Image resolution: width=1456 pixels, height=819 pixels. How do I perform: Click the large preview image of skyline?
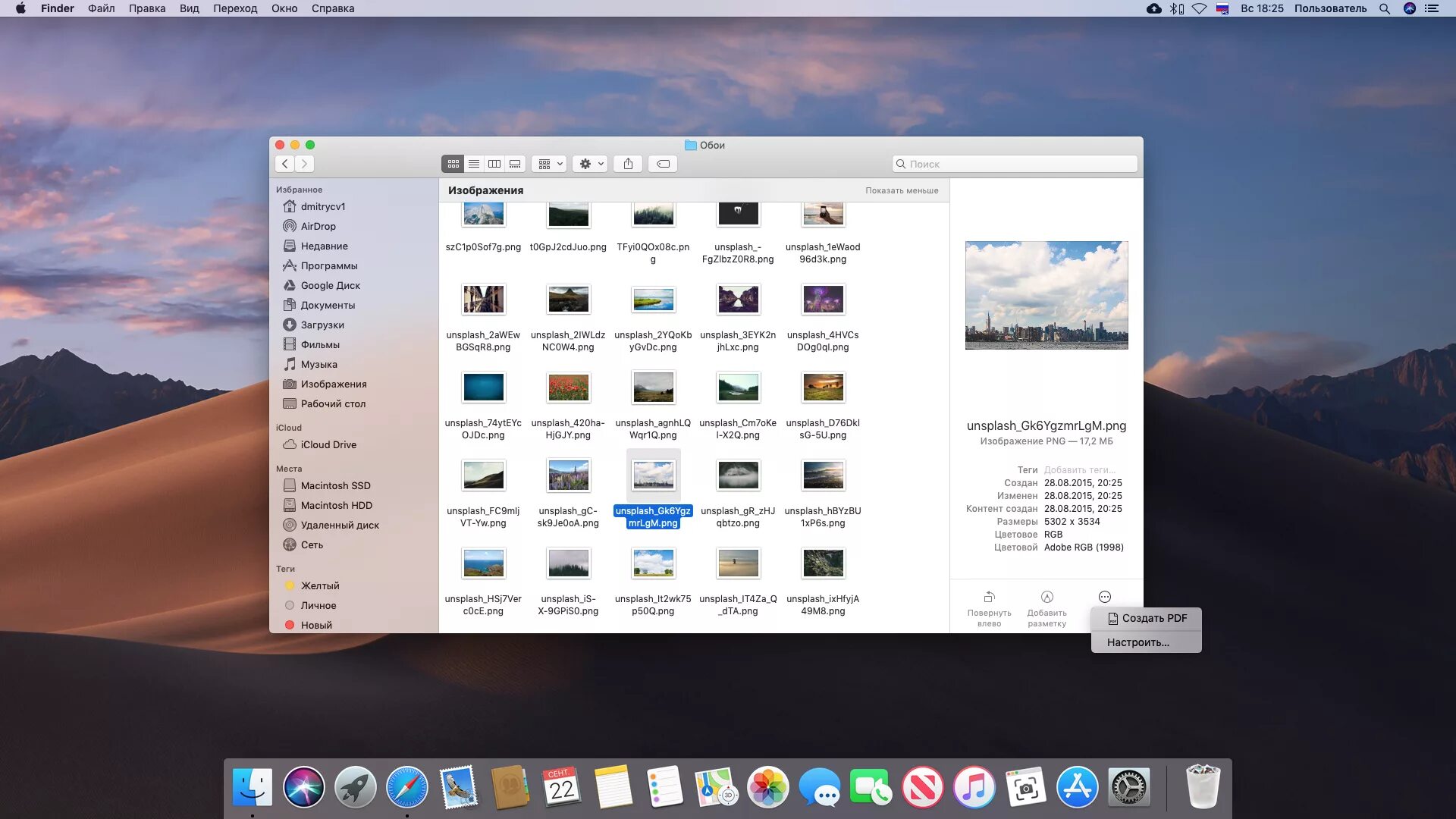pyautogui.click(x=1046, y=295)
